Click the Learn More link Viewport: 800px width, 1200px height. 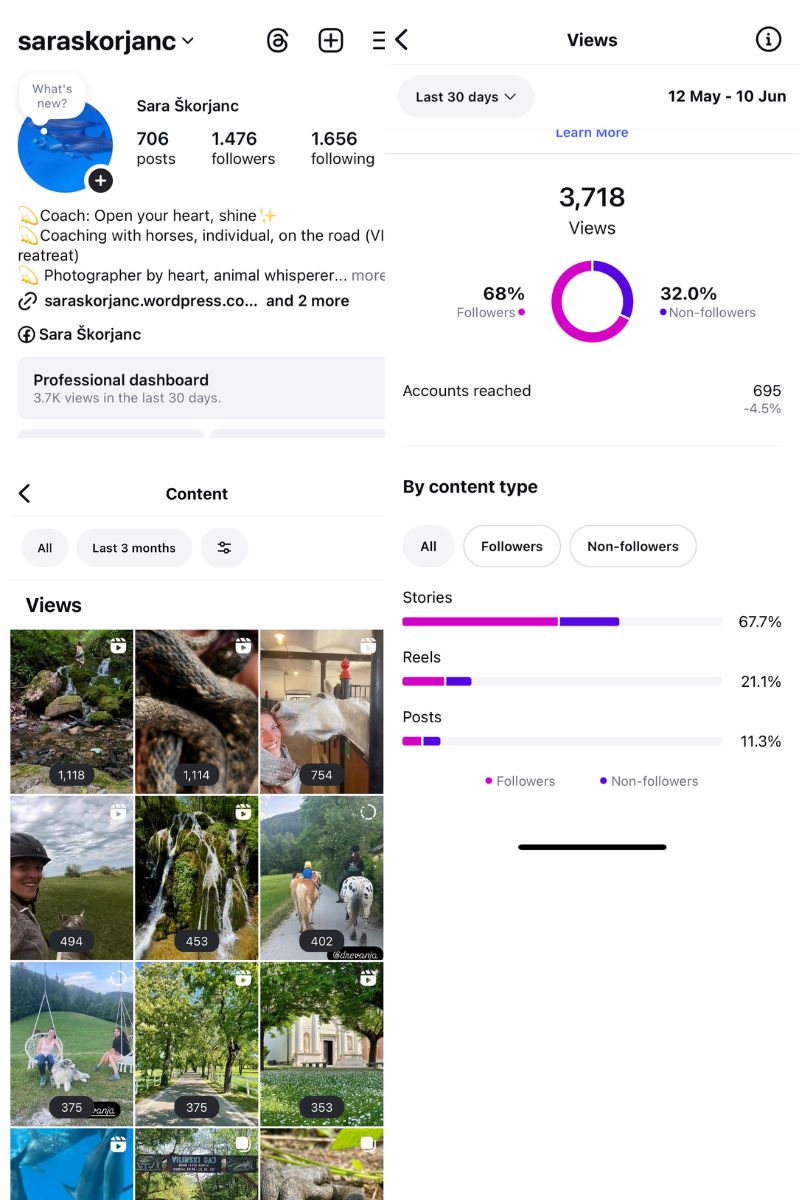coord(592,133)
